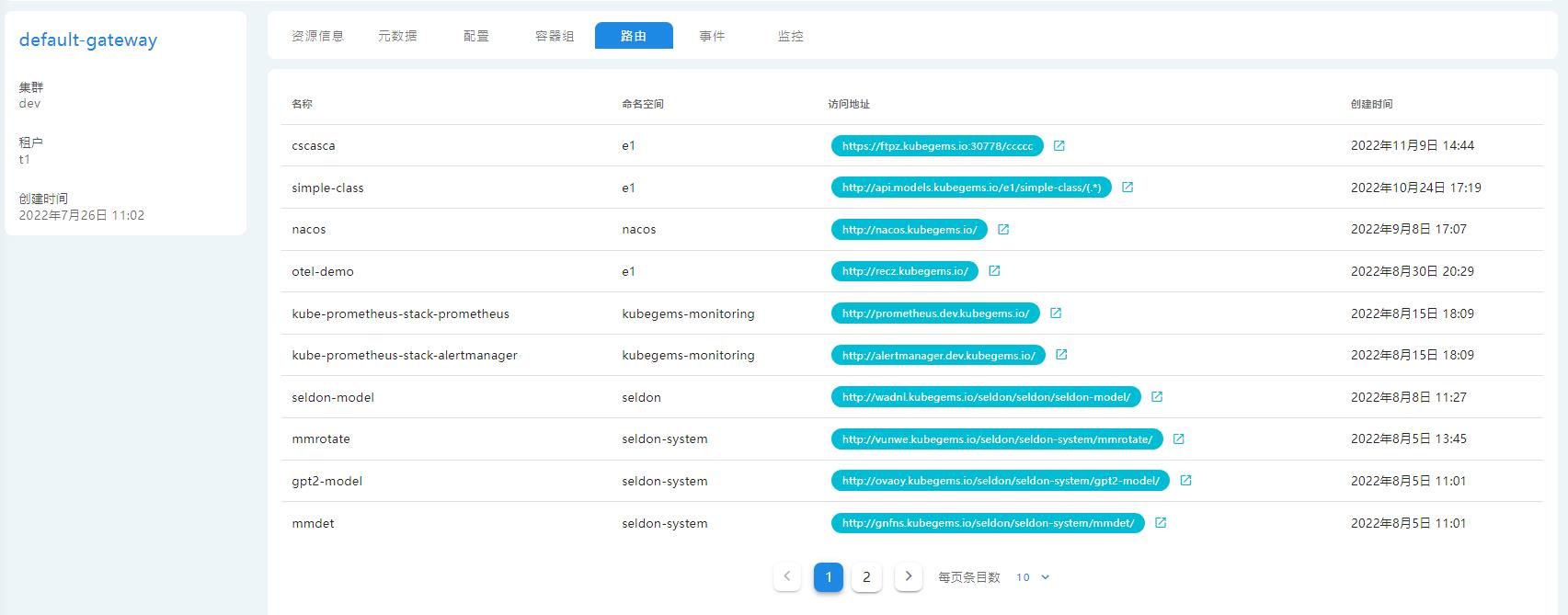
Task: Open external link icon for cscasca route
Action: pyautogui.click(x=1059, y=145)
